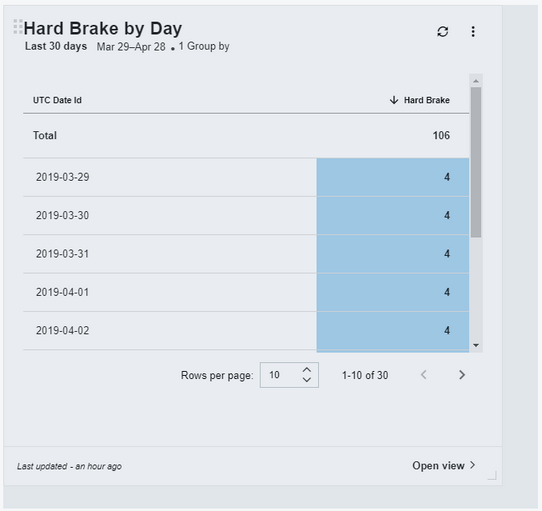
Task: Open view link at the card footer
Action: [x=444, y=465]
